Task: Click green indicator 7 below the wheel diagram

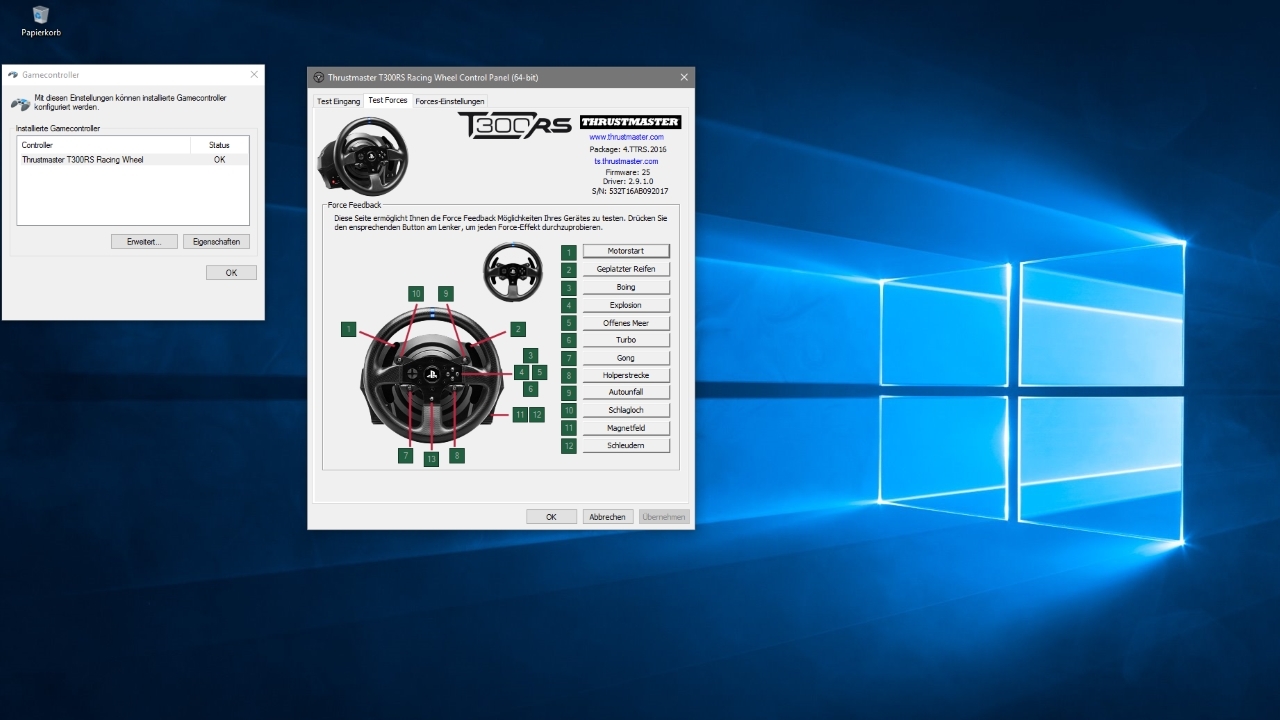Action: click(405, 455)
